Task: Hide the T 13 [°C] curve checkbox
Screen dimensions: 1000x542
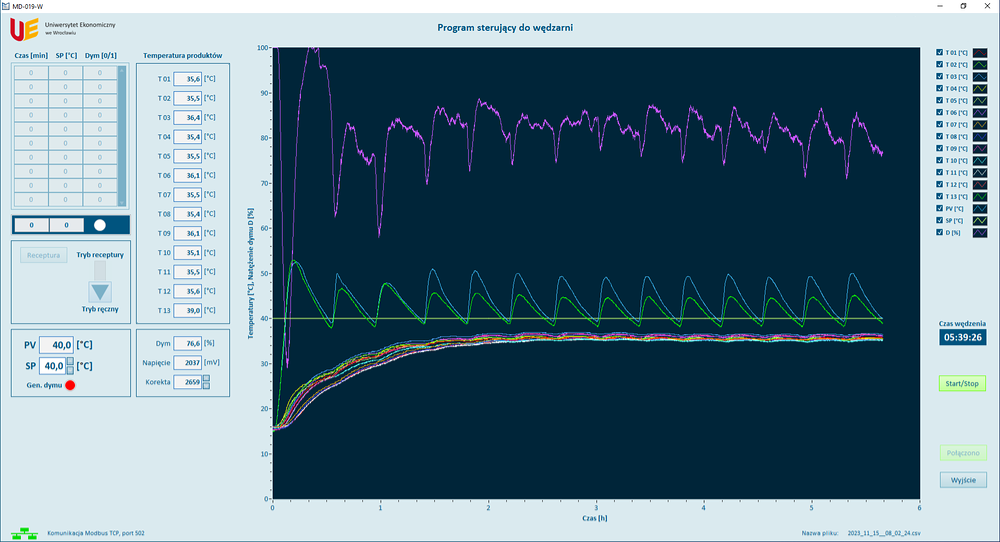Action: pos(938,196)
